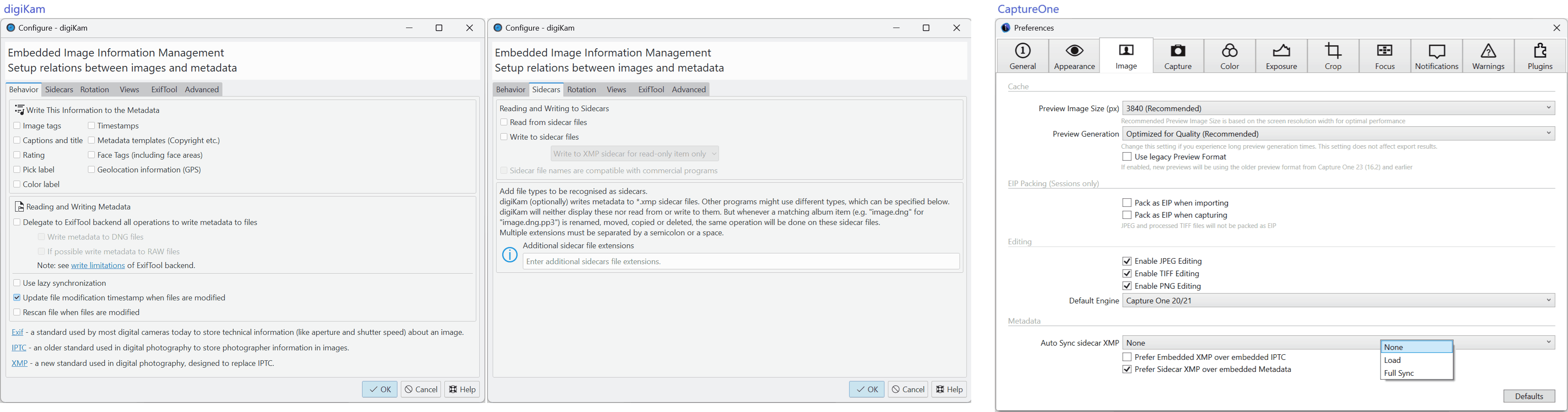Check Pack as EIP when importing
Screen dimensions: 1568x412
1127,203
